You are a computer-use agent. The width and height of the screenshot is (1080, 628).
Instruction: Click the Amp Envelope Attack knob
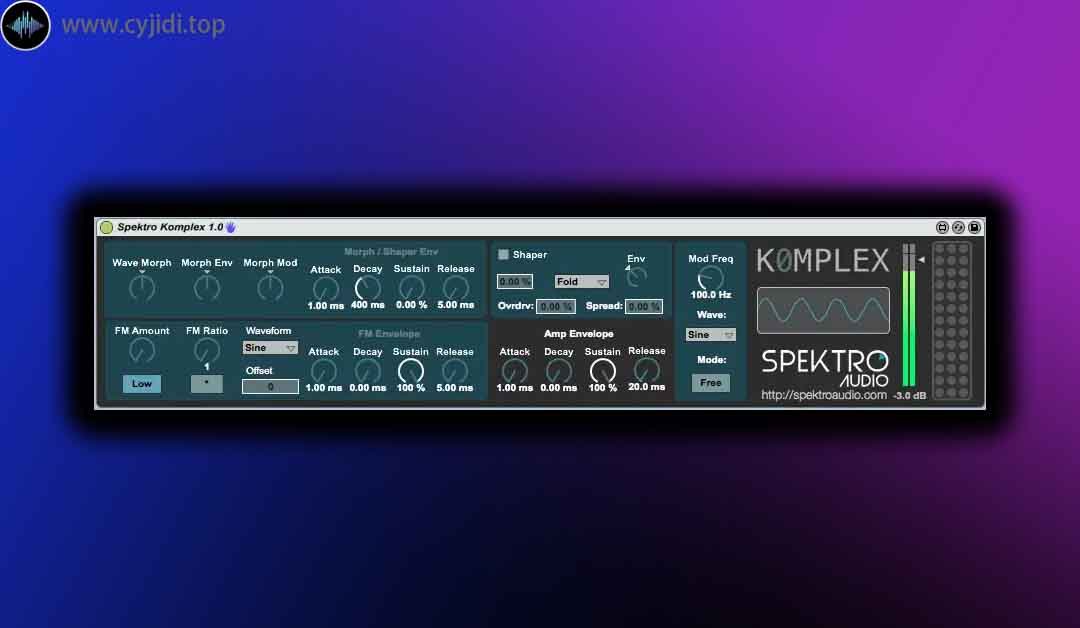pos(515,371)
